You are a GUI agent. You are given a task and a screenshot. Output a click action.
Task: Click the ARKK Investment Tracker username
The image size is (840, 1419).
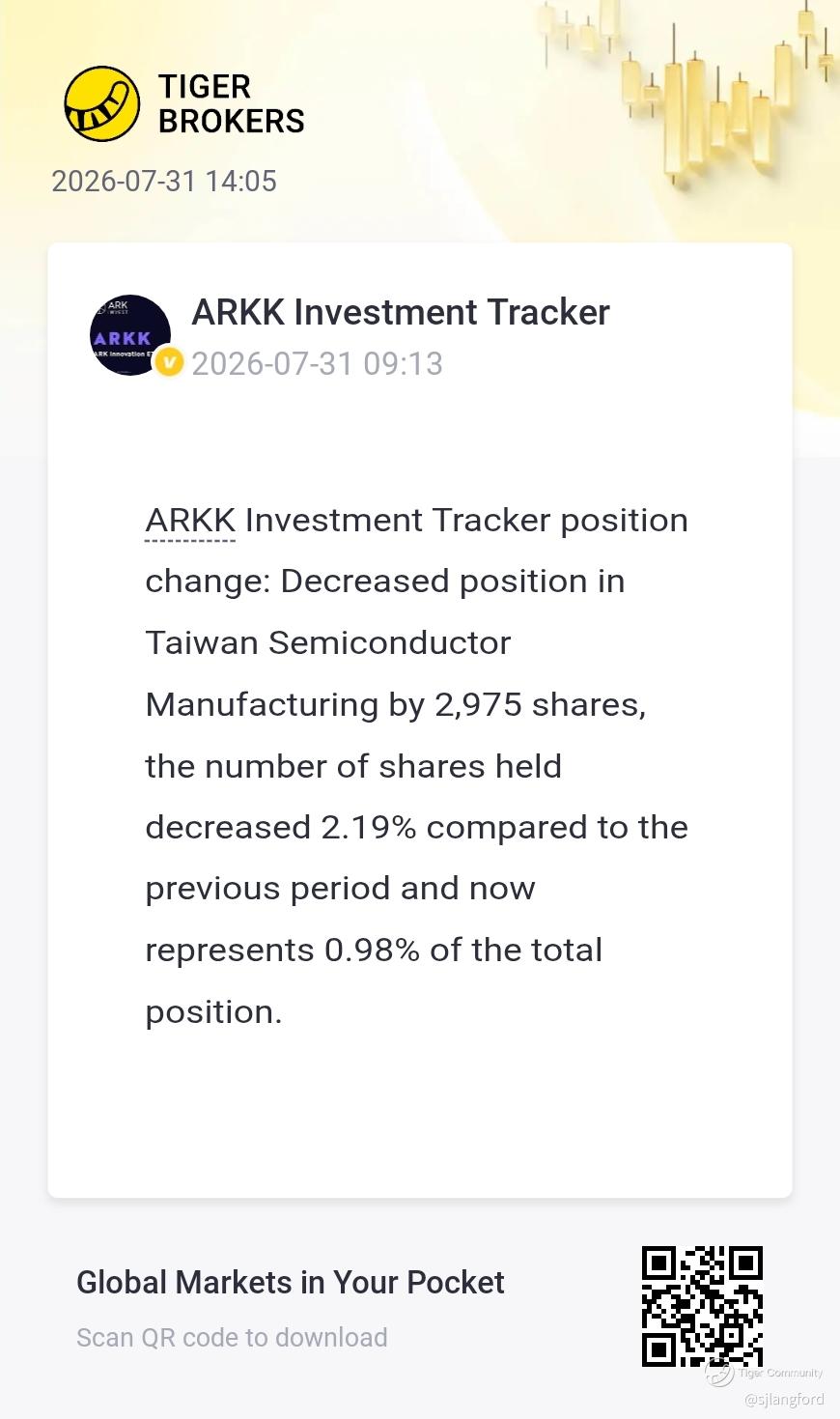click(x=401, y=312)
